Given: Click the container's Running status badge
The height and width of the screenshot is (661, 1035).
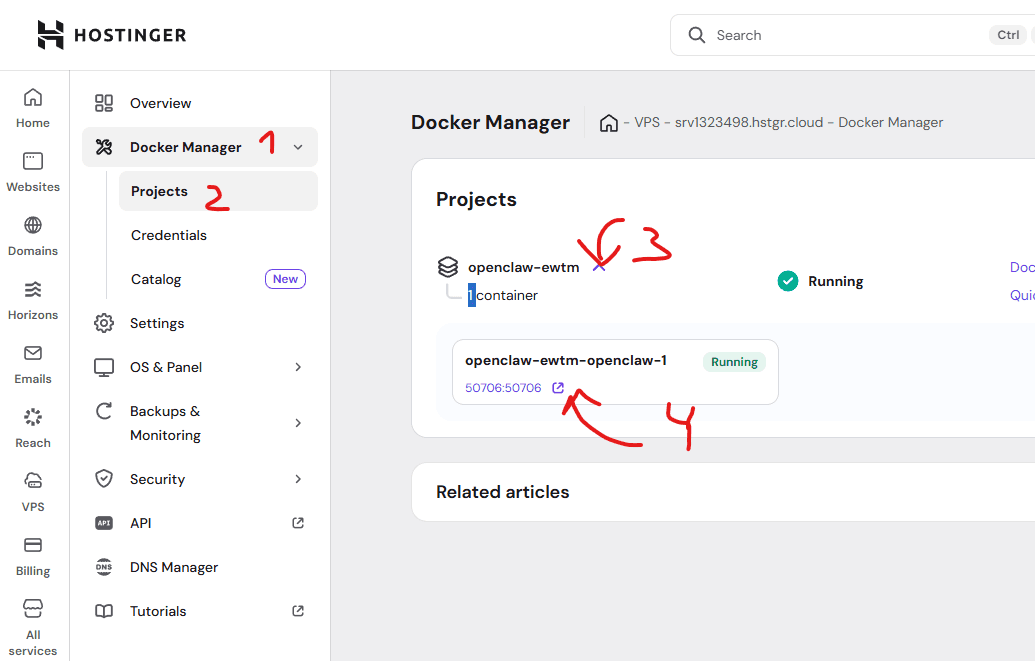Looking at the screenshot, I should [x=734, y=362].
